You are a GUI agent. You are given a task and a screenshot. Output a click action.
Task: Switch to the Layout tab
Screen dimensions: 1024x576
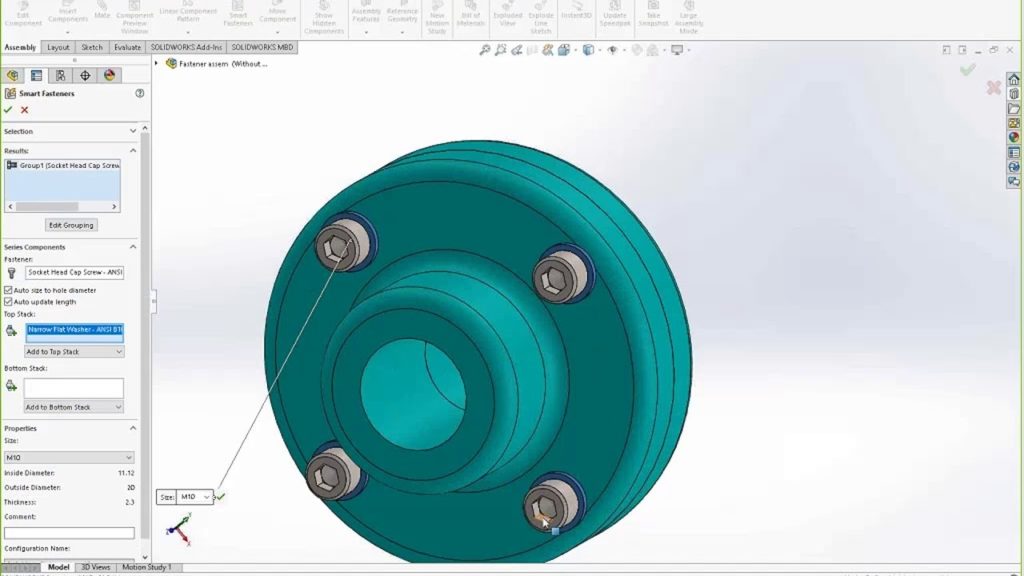(x=57, y=47)
